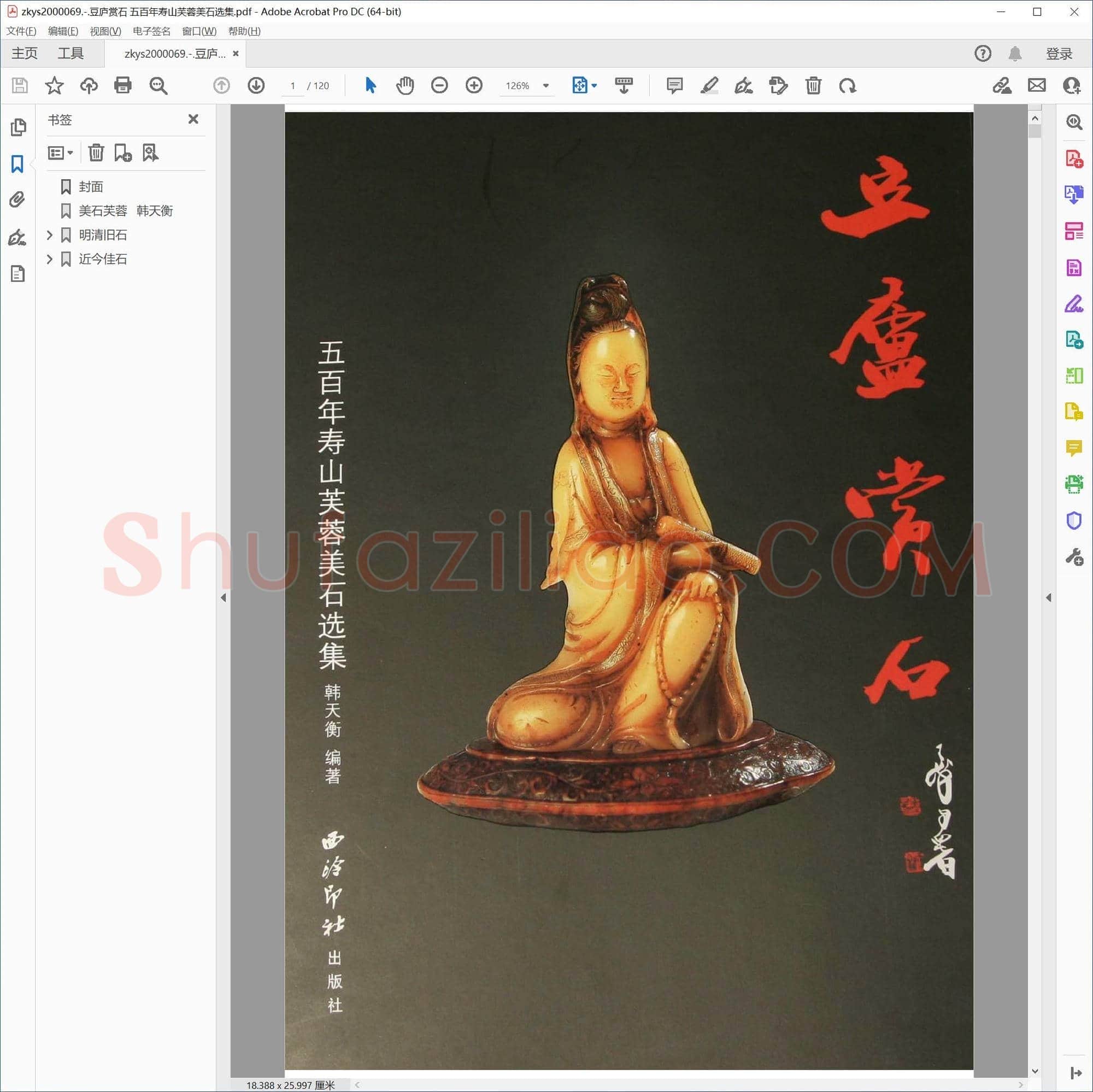Toggle page thumbnails panel icon

(17, 127)
